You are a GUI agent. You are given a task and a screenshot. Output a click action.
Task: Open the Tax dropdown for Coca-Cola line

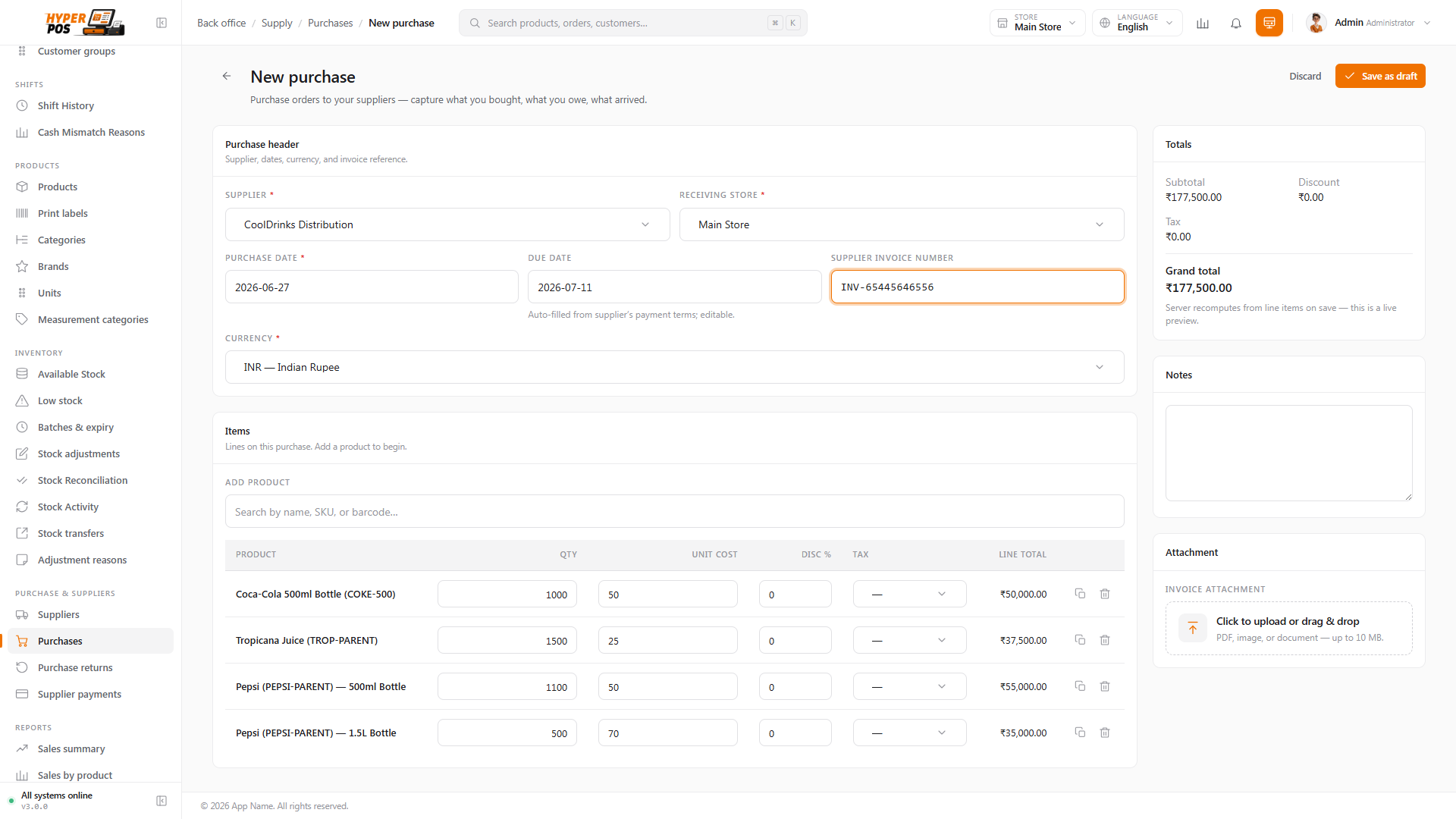click(x=910, y=594)
